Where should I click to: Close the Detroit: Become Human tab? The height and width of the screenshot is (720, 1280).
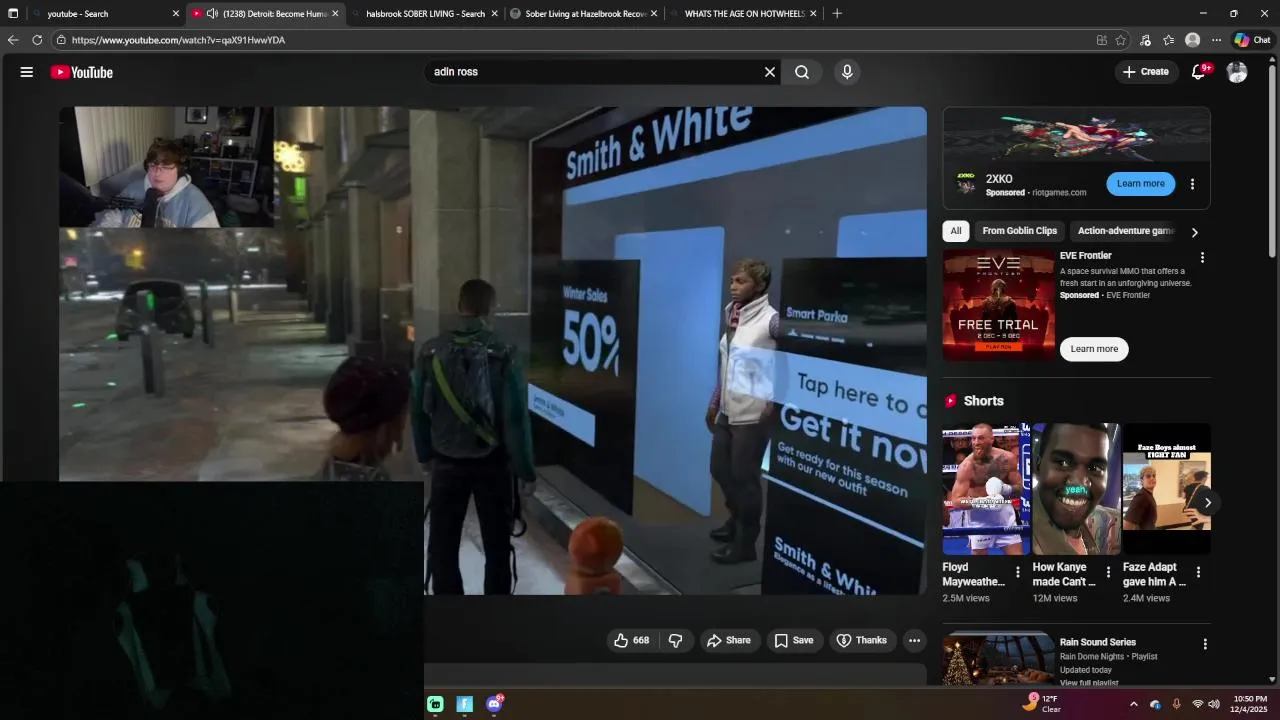tap(335, 14)
